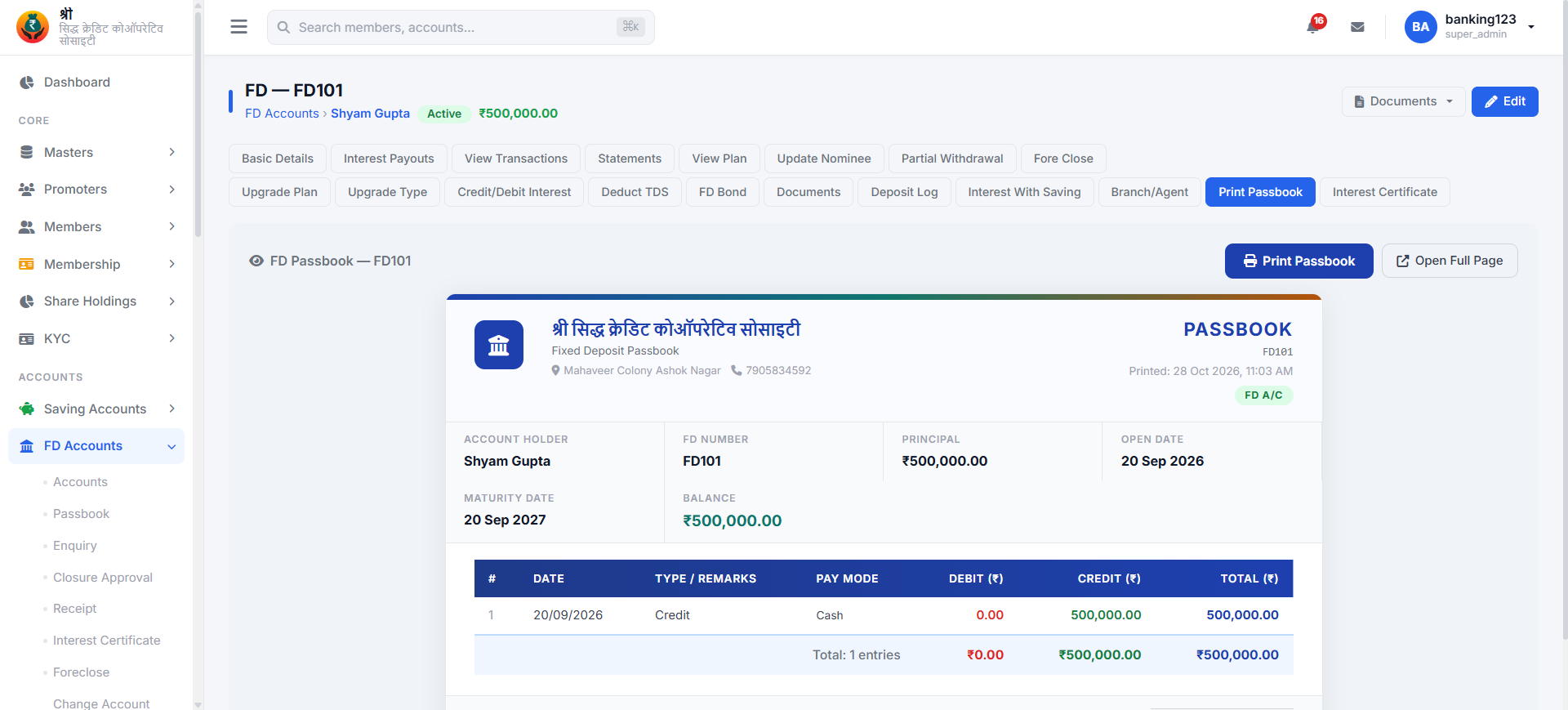Screen dimensions: 1568x710
Task: Follow the FD Accounts breadcrumb link
Action: [282, 114]
